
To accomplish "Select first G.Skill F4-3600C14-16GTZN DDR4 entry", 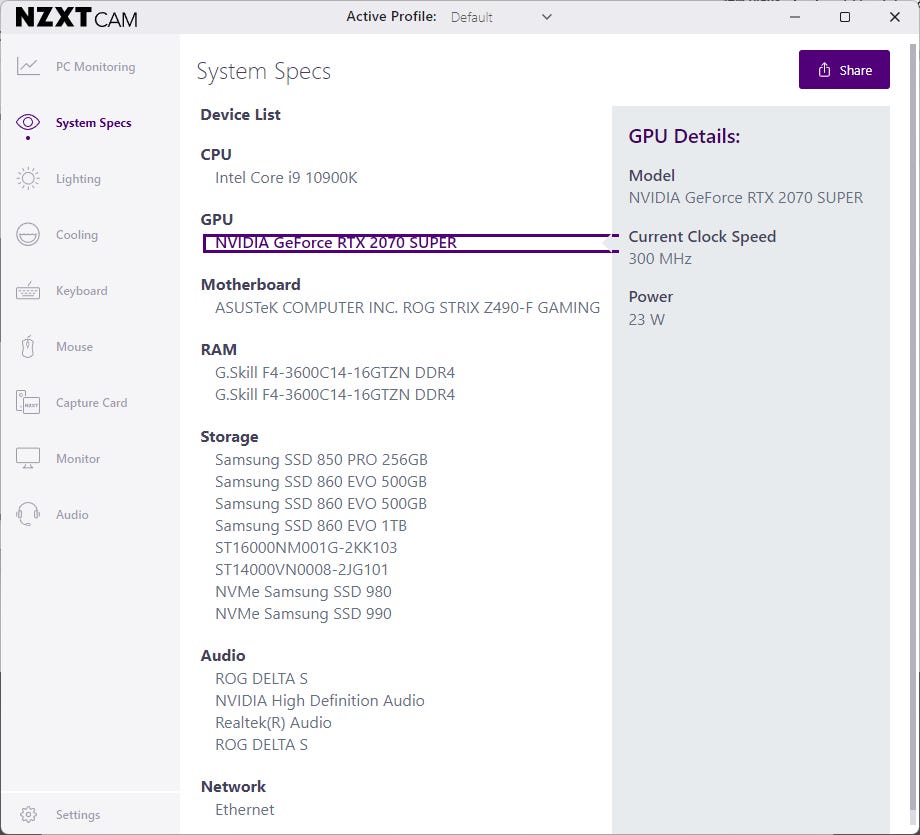I will tap(334, 373).
